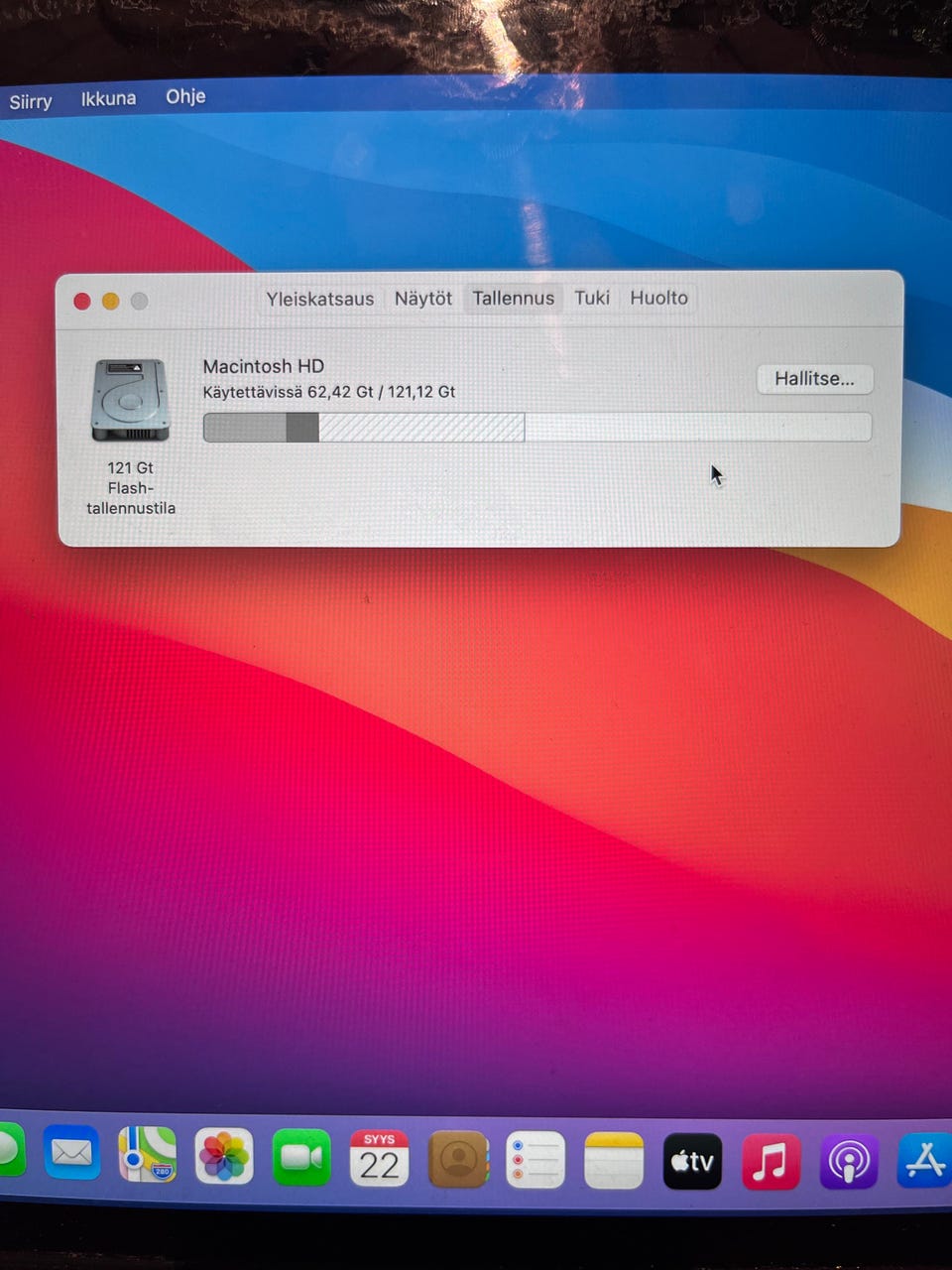This screenshot has height=1270, width=952.
Task: Launch Reminders from the Dock
Action: pos(535,1160)
